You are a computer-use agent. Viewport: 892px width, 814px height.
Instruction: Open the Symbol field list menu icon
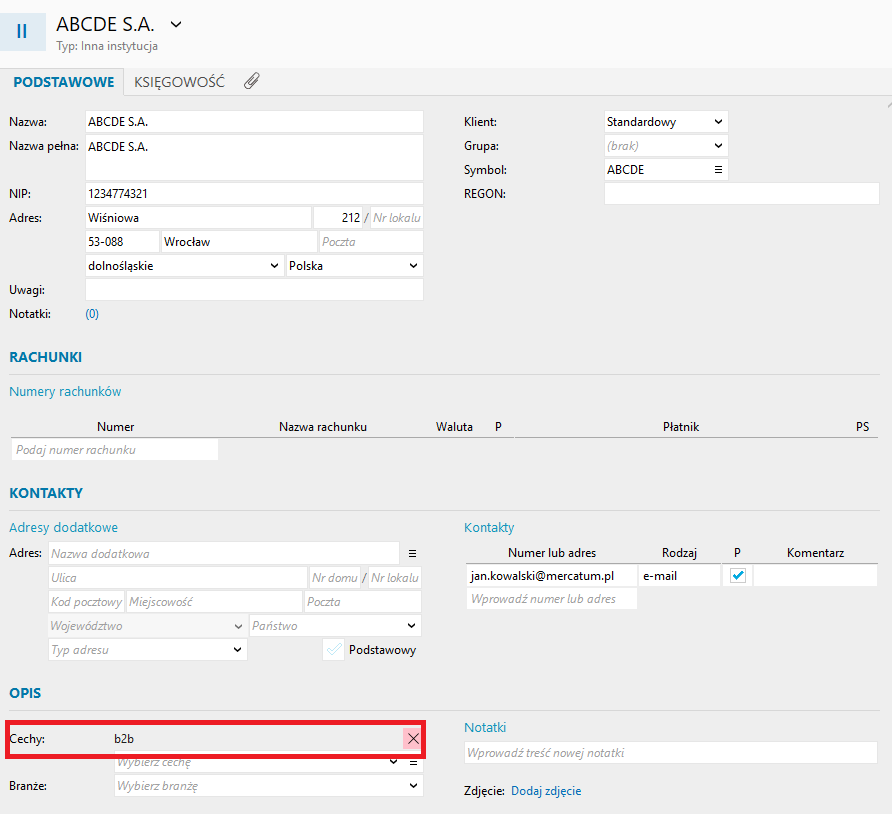tap(718, 170)
